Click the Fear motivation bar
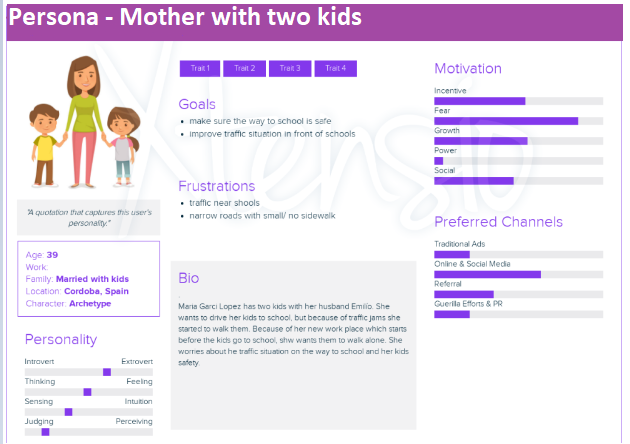630x444 pixels. coord(518,121)
